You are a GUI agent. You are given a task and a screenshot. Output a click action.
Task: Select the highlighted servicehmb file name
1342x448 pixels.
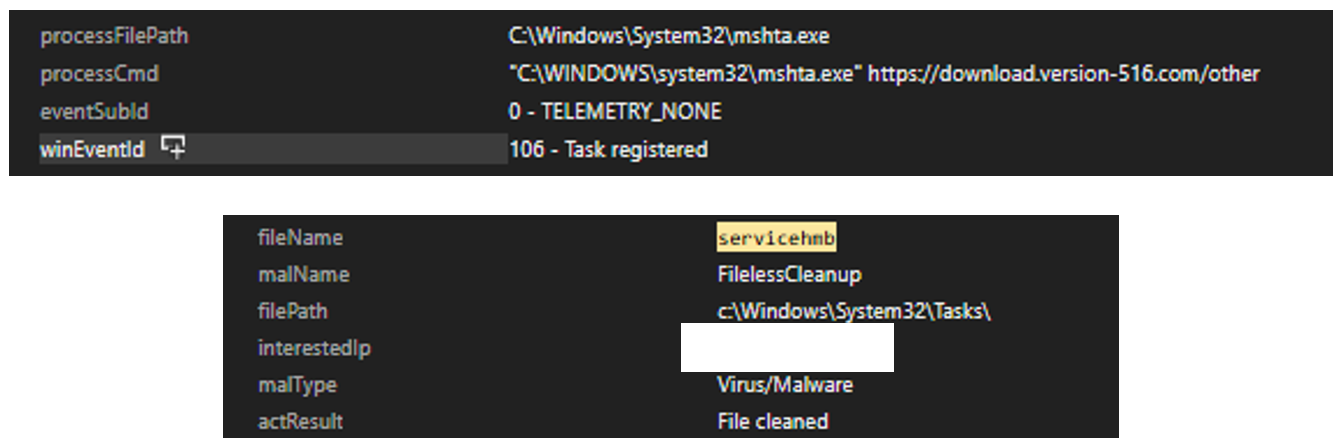click(776, 238)
